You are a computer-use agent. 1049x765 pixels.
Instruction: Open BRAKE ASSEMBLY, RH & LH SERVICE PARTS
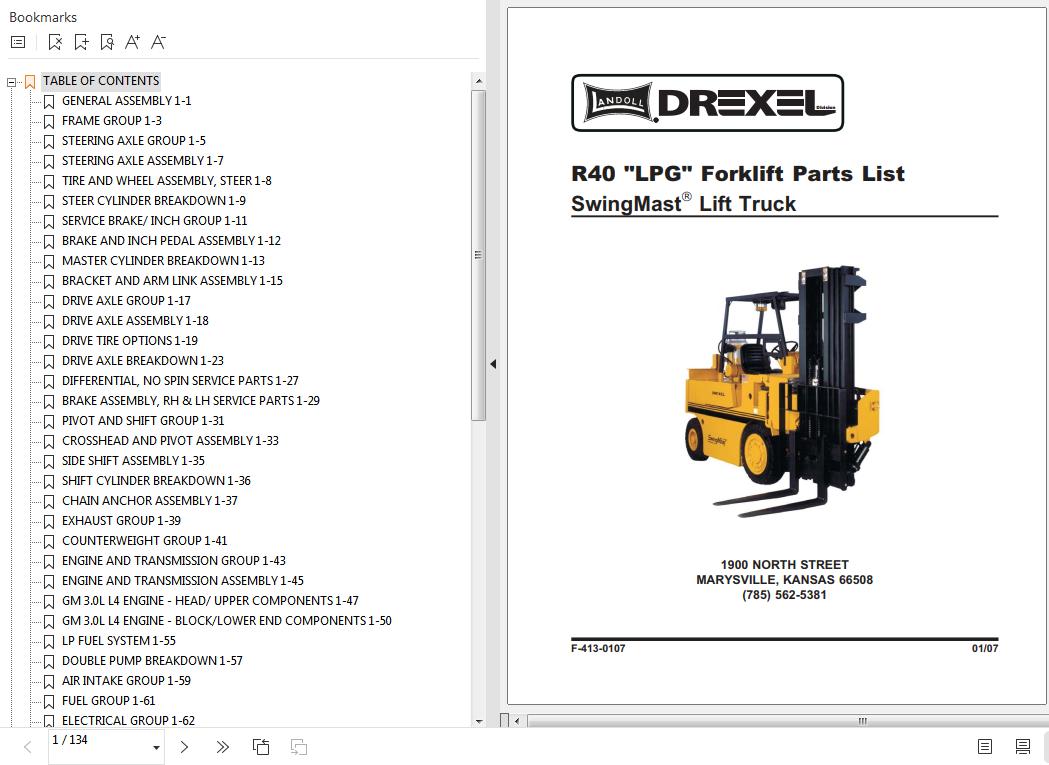[191, 401]
